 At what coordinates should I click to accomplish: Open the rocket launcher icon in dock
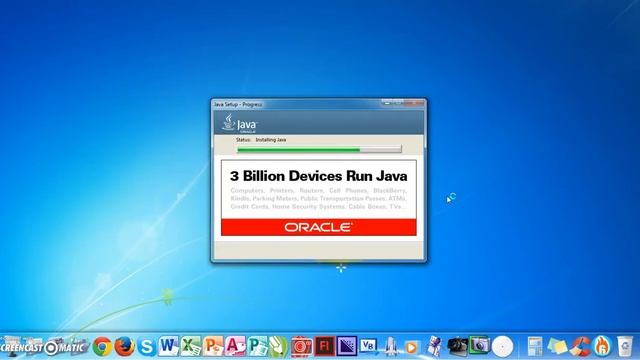click(390, 346)
